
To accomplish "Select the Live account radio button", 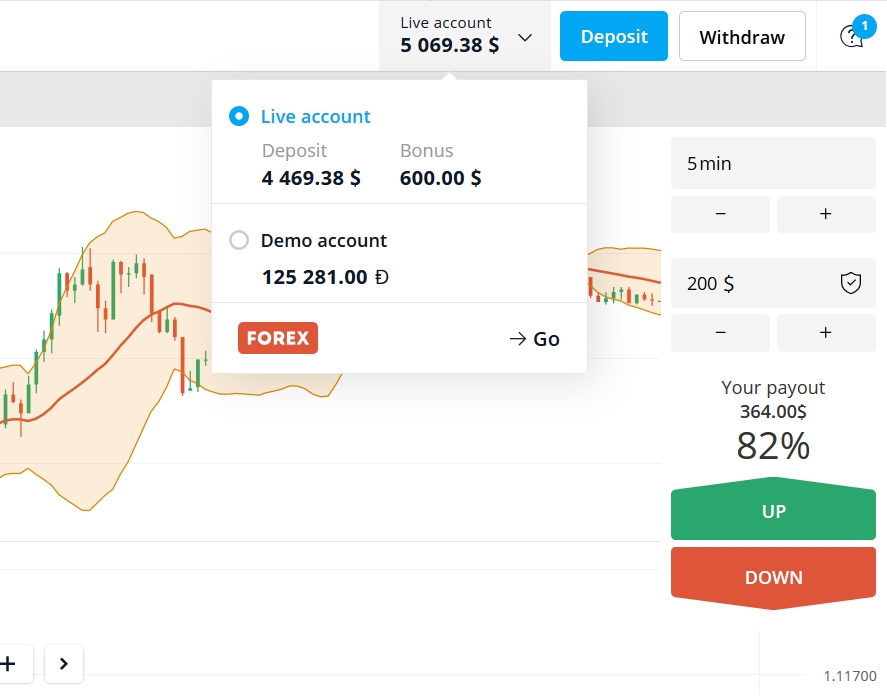I will click(239, 116).
